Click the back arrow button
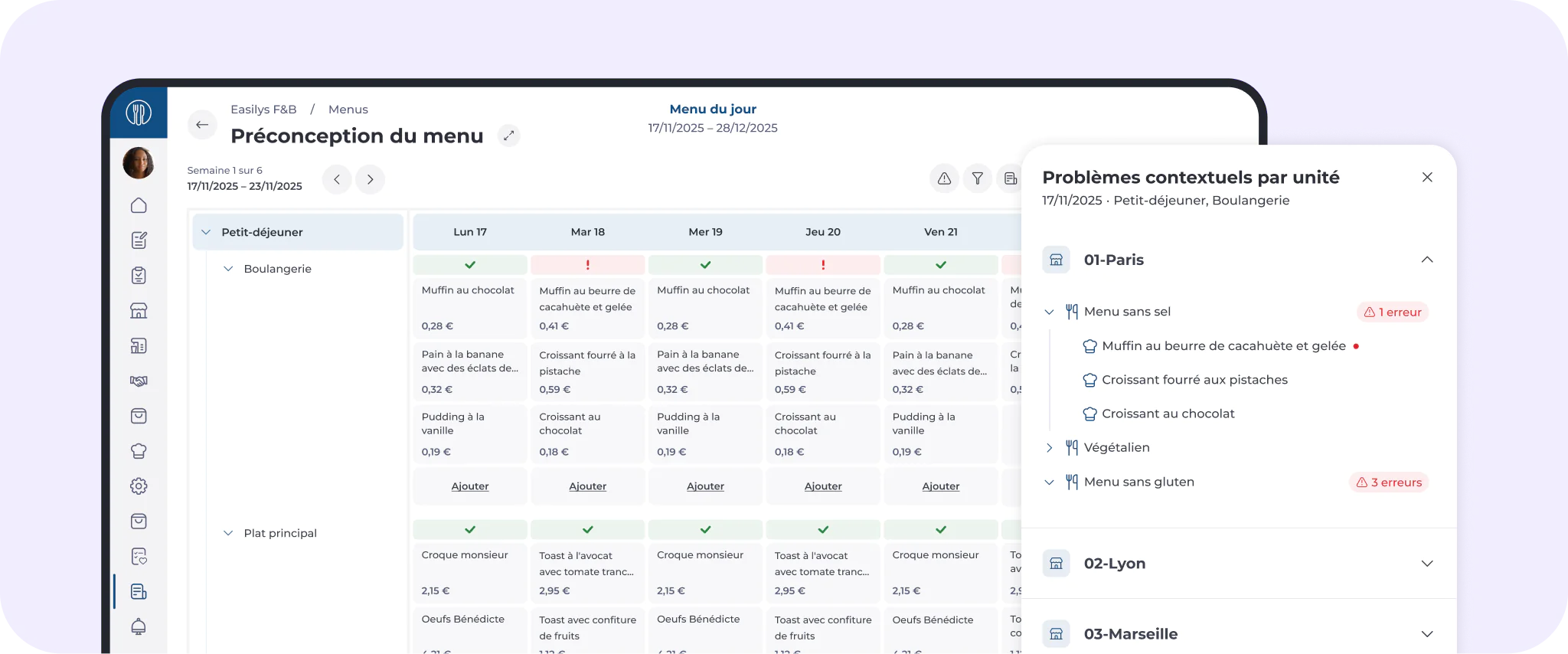 click(202, 125)
